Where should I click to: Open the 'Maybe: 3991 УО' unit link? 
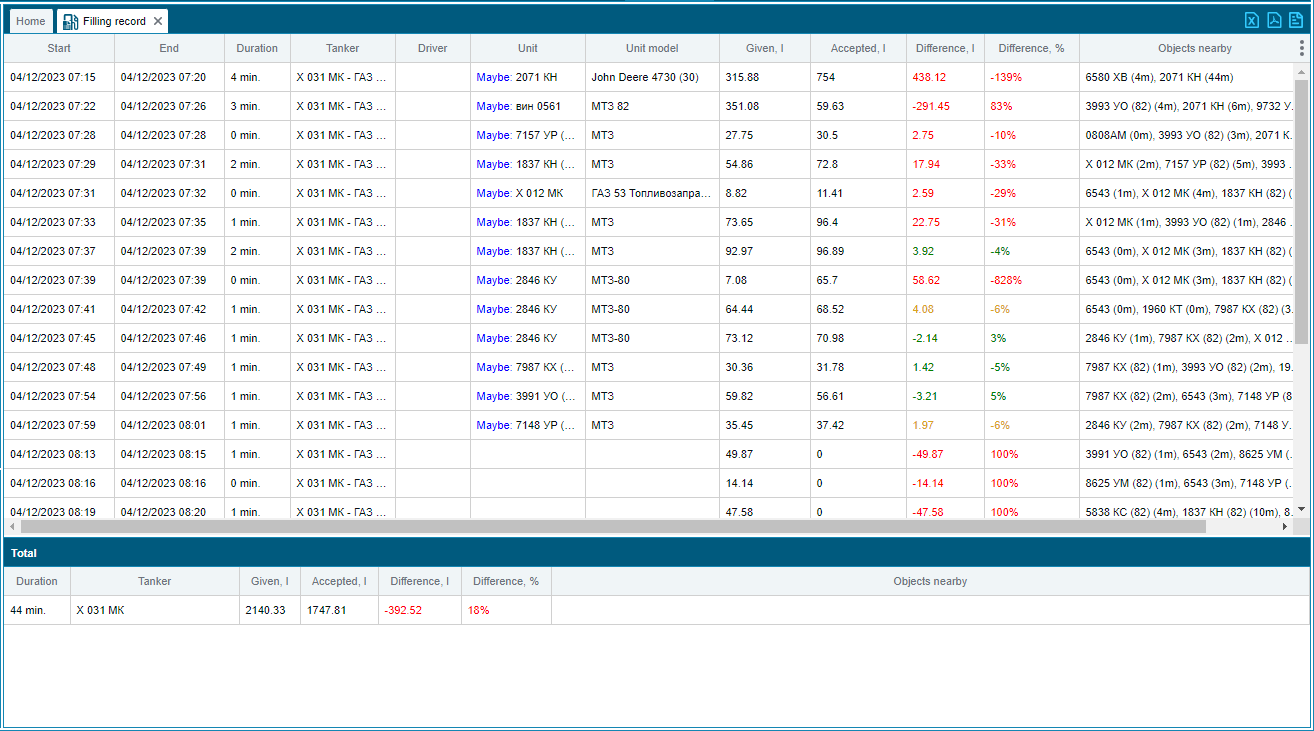[x=526, y=396]
